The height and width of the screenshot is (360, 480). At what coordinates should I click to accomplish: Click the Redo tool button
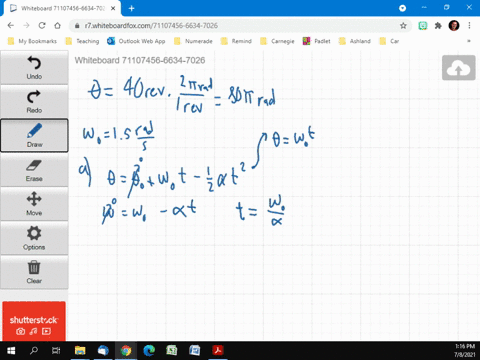click(34, 102)
